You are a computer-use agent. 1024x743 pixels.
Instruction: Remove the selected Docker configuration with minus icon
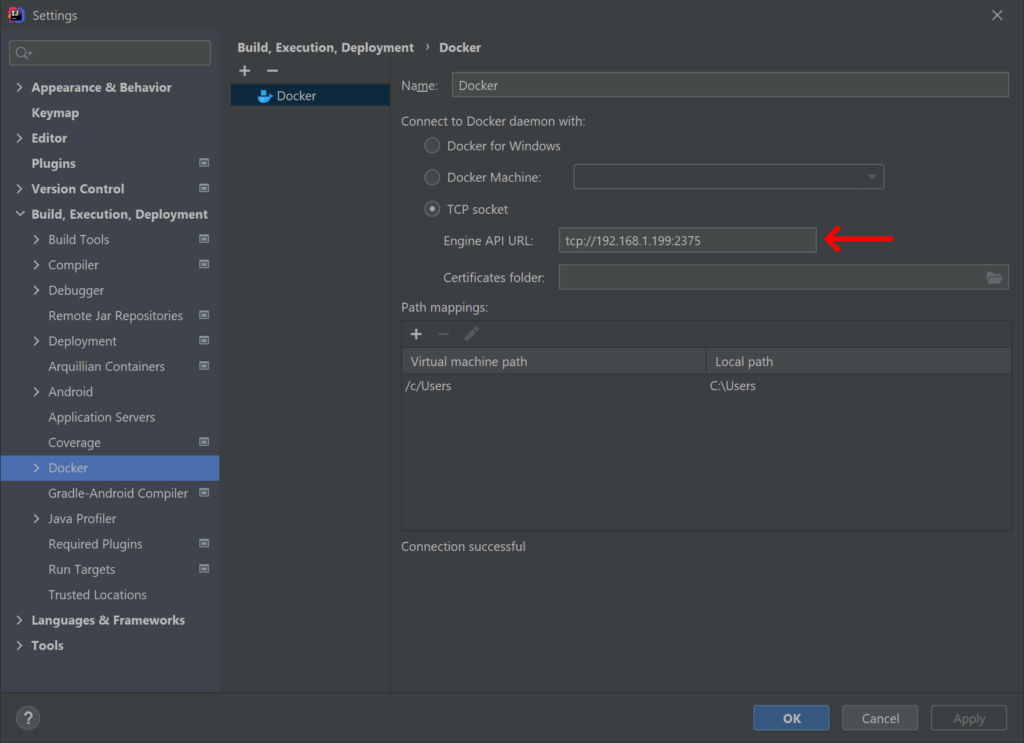pyautogui.click(x=272, y=71)
